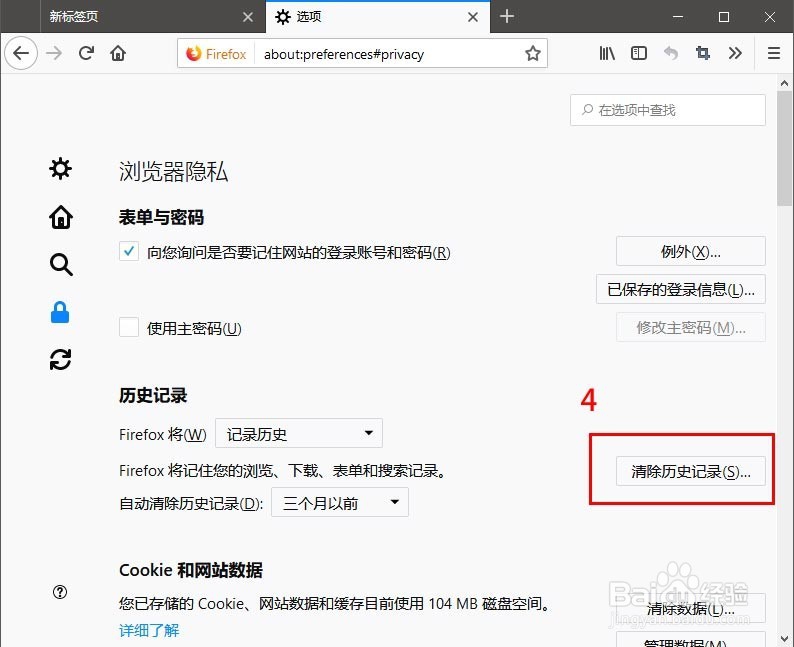Uncheck 向您询问是否要记住网站的登录账号和密码
The height and width of the screenshot is (647, 794).
tap(129, 251)
